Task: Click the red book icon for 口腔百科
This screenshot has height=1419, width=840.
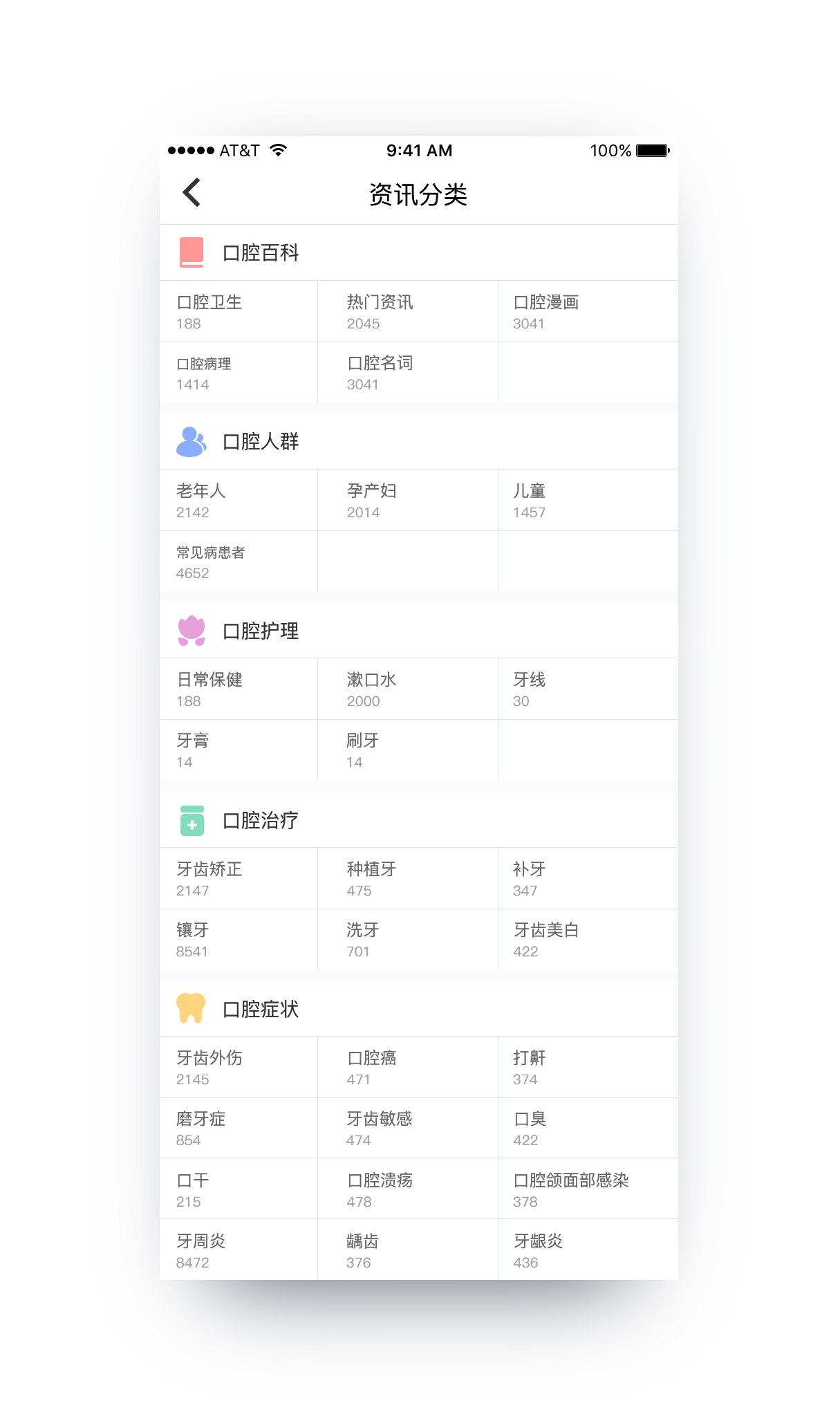Action: coord(192,252)
